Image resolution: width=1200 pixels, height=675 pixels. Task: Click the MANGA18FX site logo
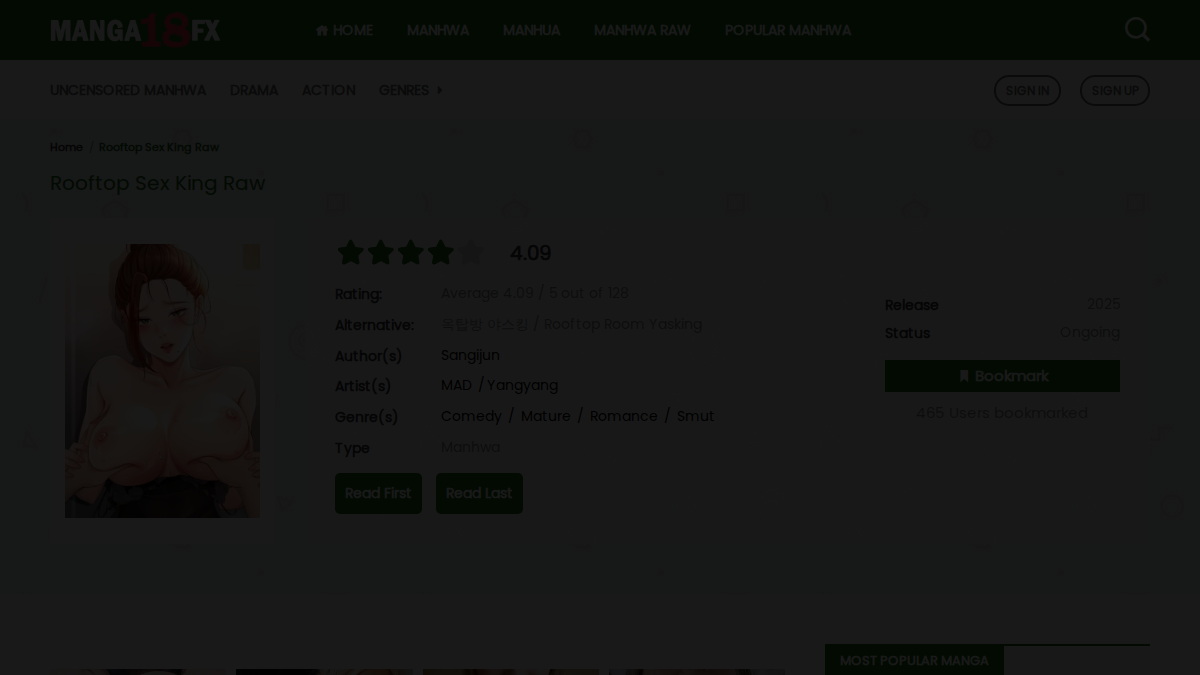135,30
